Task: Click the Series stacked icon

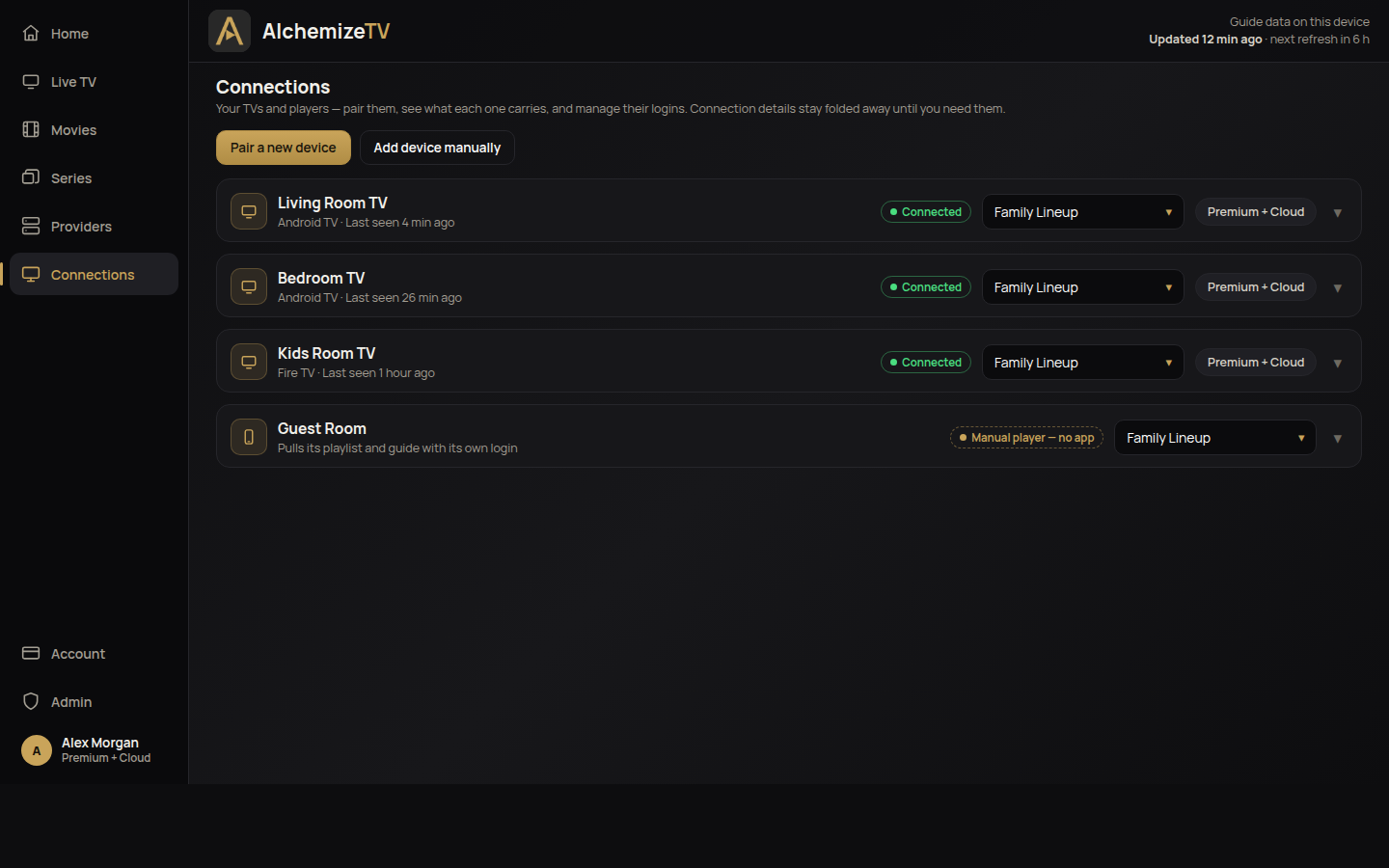Action: 31,177
